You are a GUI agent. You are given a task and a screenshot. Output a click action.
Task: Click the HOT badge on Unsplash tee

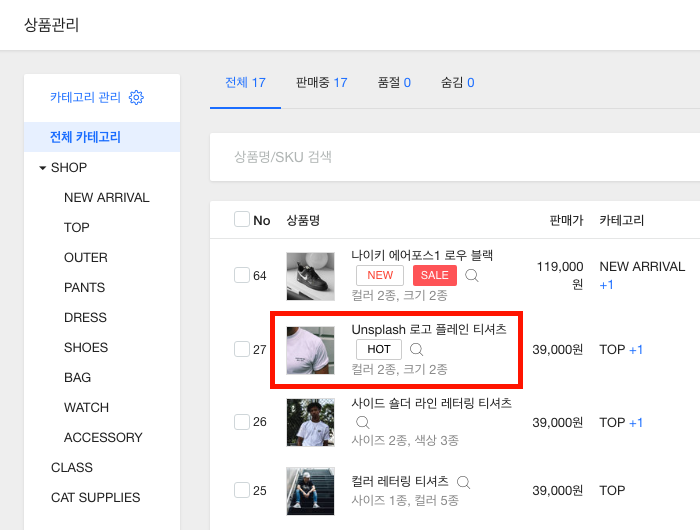tap(379, 349)
